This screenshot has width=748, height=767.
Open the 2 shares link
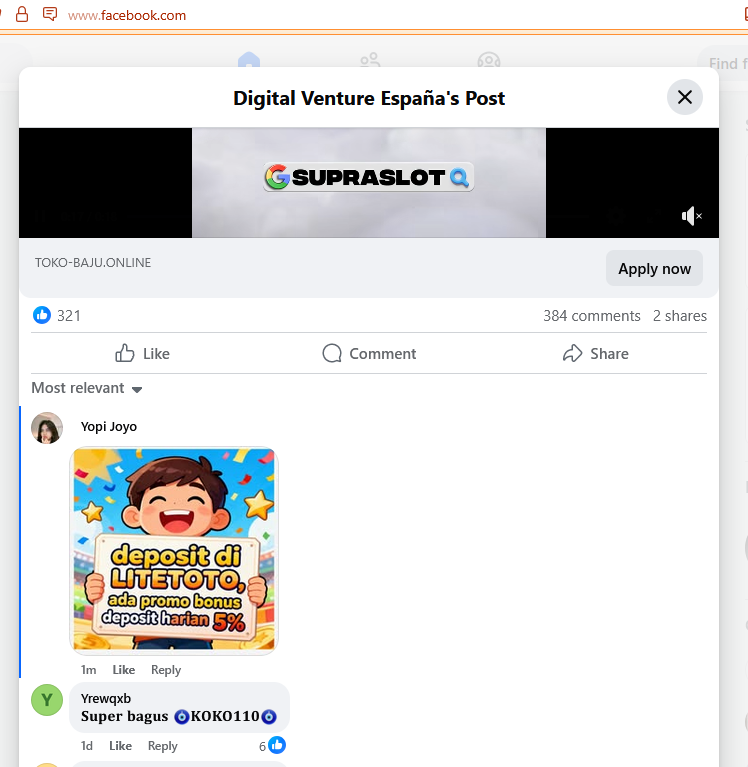[680, 316]
